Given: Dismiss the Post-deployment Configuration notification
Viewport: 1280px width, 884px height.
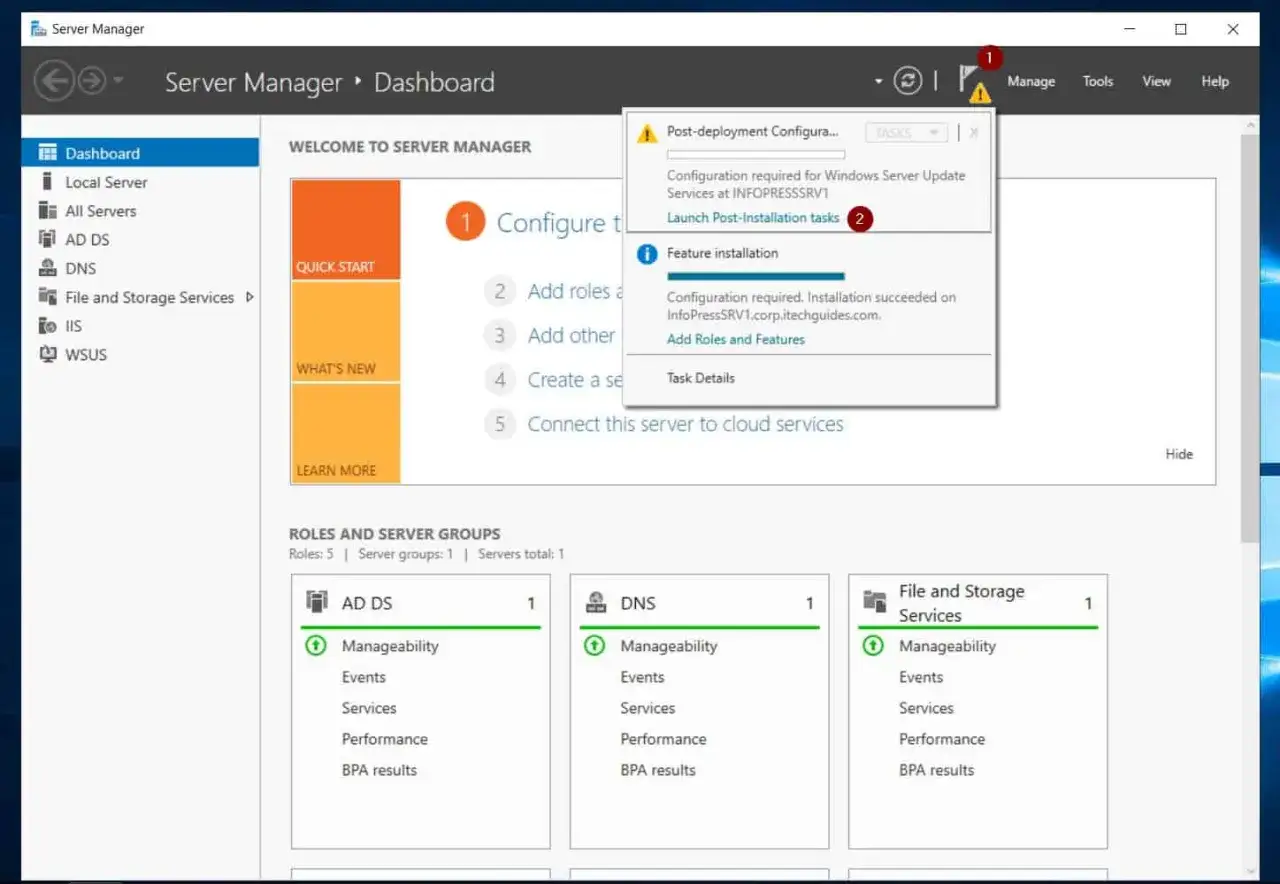Looking at the screenshot, I should tap(974, 132).
